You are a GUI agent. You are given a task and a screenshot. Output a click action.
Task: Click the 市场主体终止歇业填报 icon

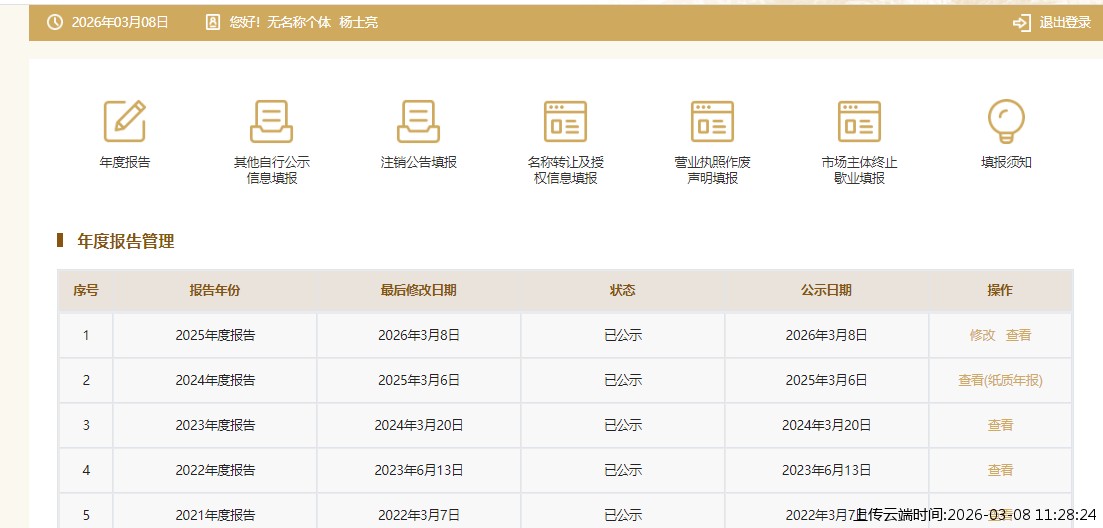859,121
